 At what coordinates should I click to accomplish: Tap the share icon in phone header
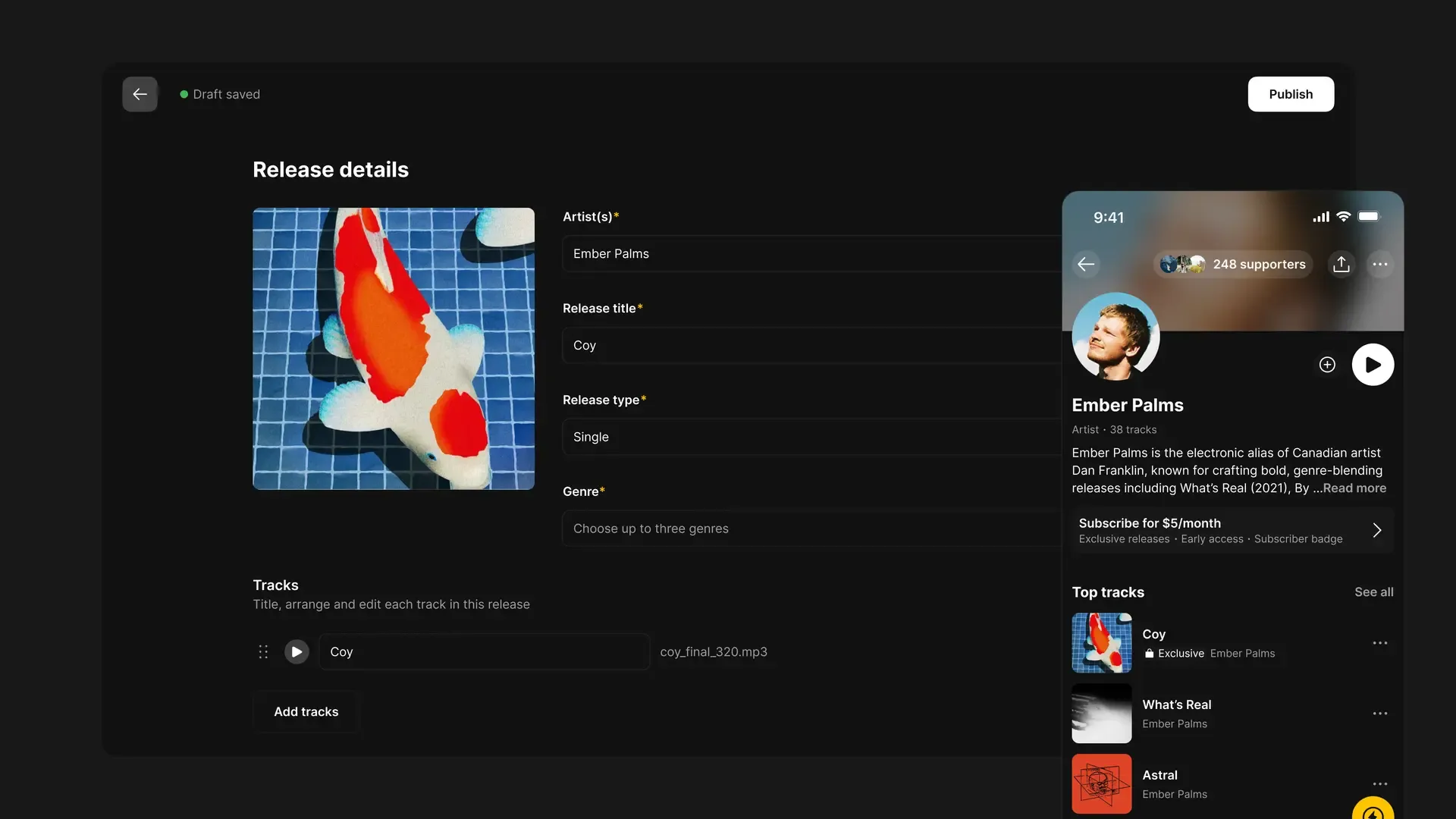coord(1341,264)
